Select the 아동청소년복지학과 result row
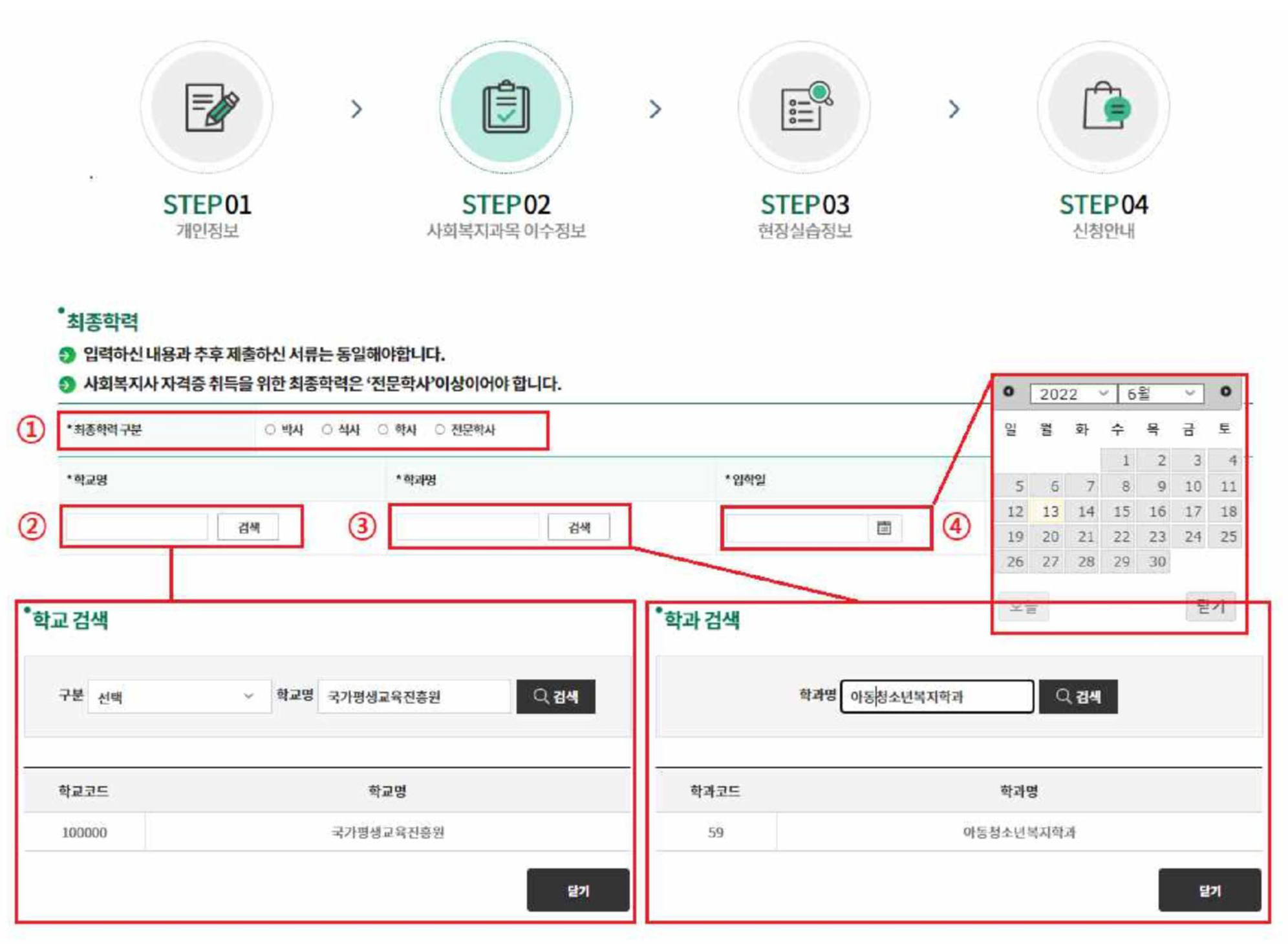Image resolution: width=1288 pixels, height=944 pixels. point(959,832)
